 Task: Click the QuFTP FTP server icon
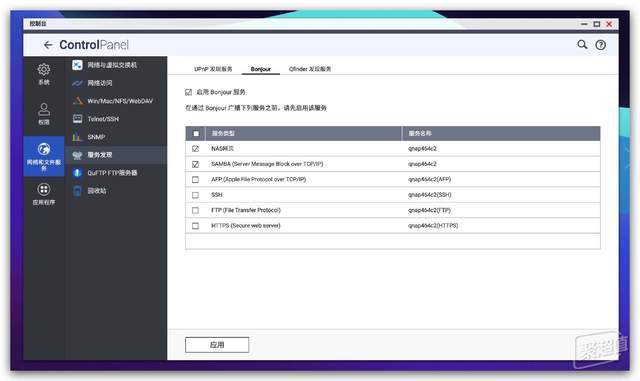pos(77,173)
